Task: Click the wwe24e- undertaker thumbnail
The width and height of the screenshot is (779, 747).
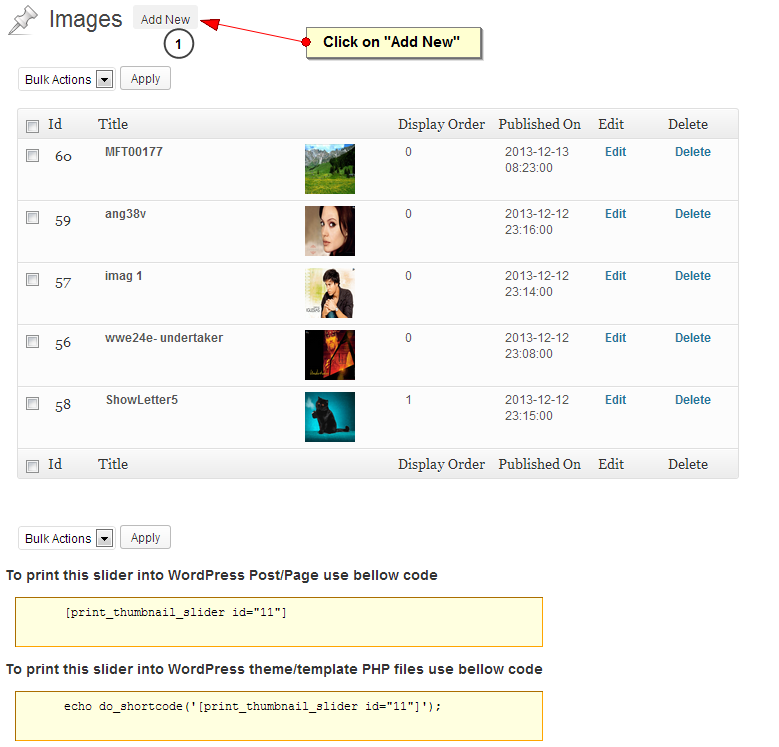Action: (330, 355)
